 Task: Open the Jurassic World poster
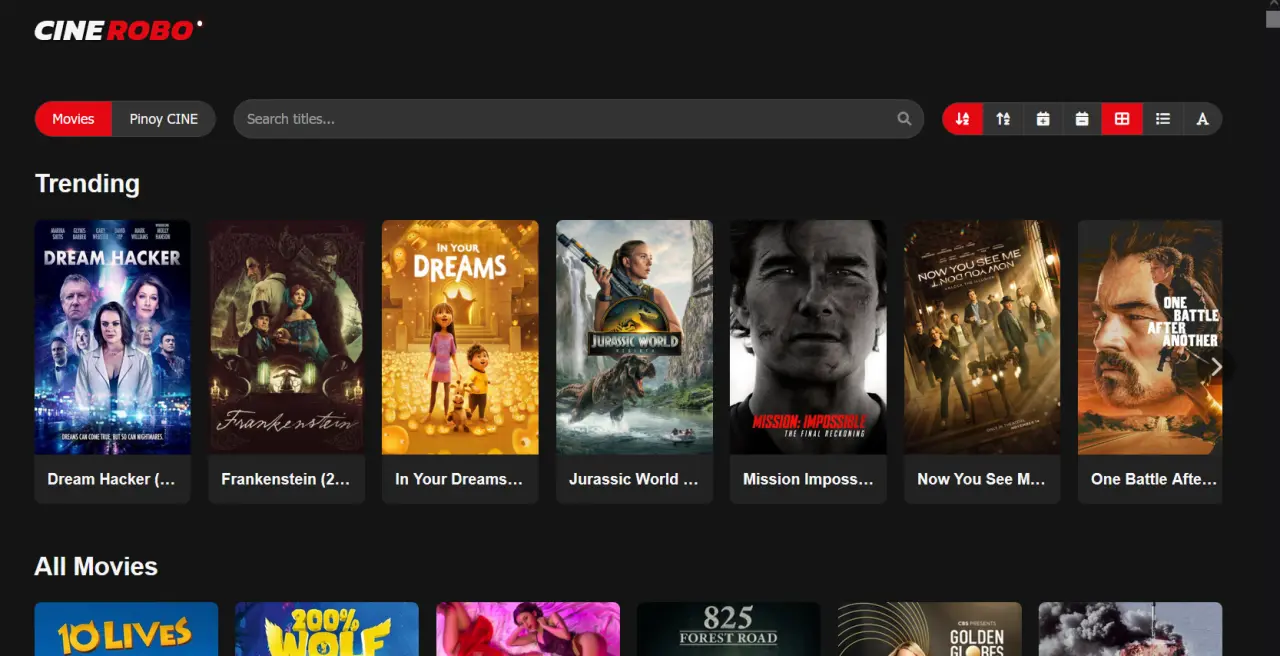click(634, 337)
